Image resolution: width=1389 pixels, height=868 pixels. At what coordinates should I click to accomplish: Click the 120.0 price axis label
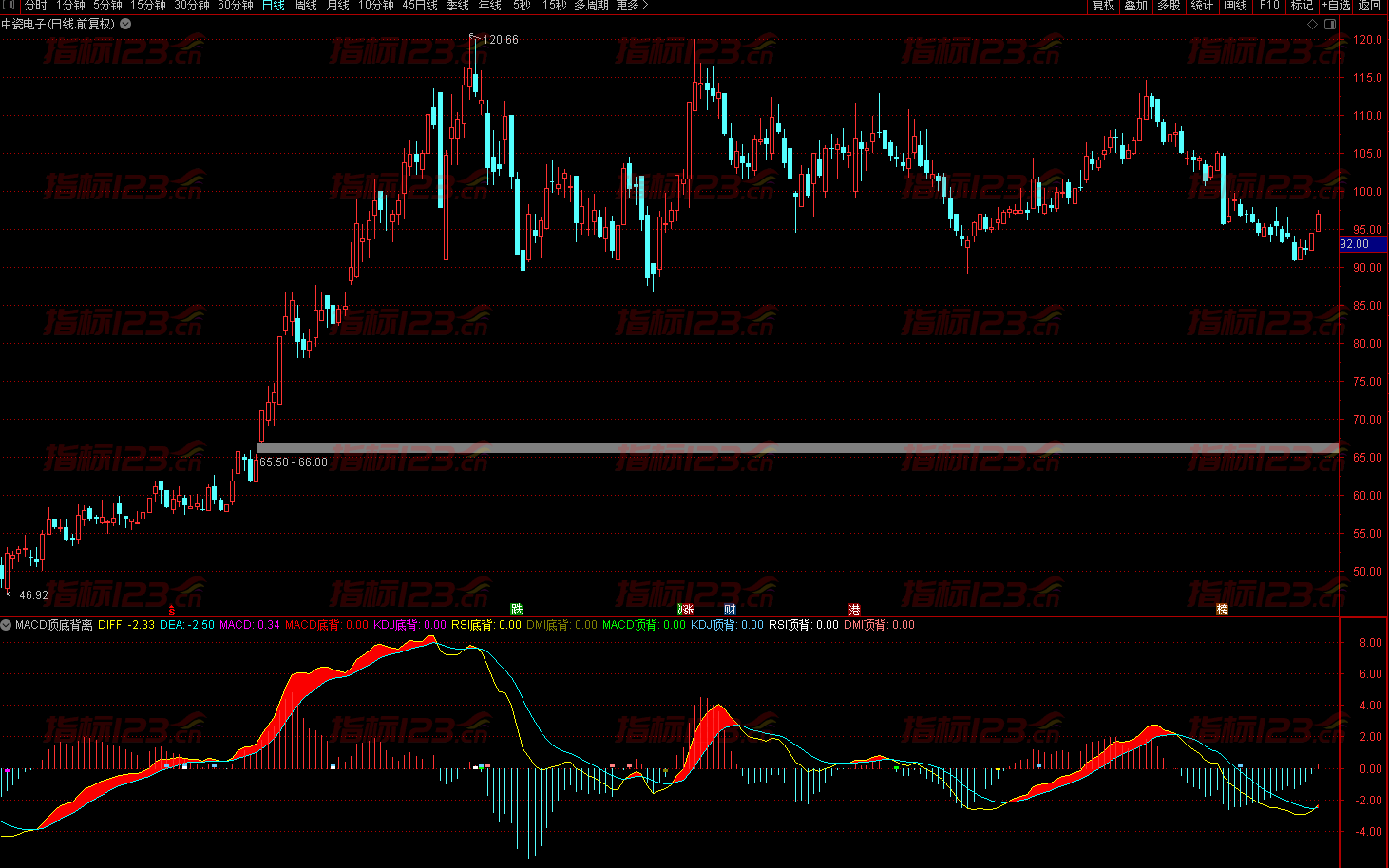(1367, 40)
